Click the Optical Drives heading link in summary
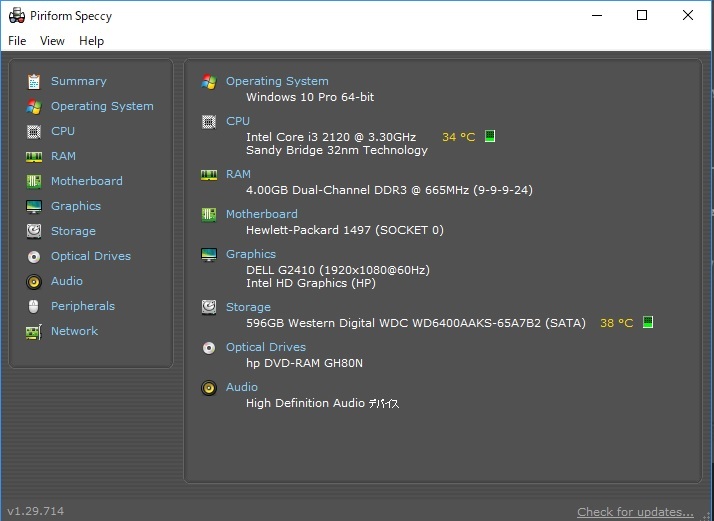This screenshot has height=521, width=714. pyautogui.click(x=266, y=347)
